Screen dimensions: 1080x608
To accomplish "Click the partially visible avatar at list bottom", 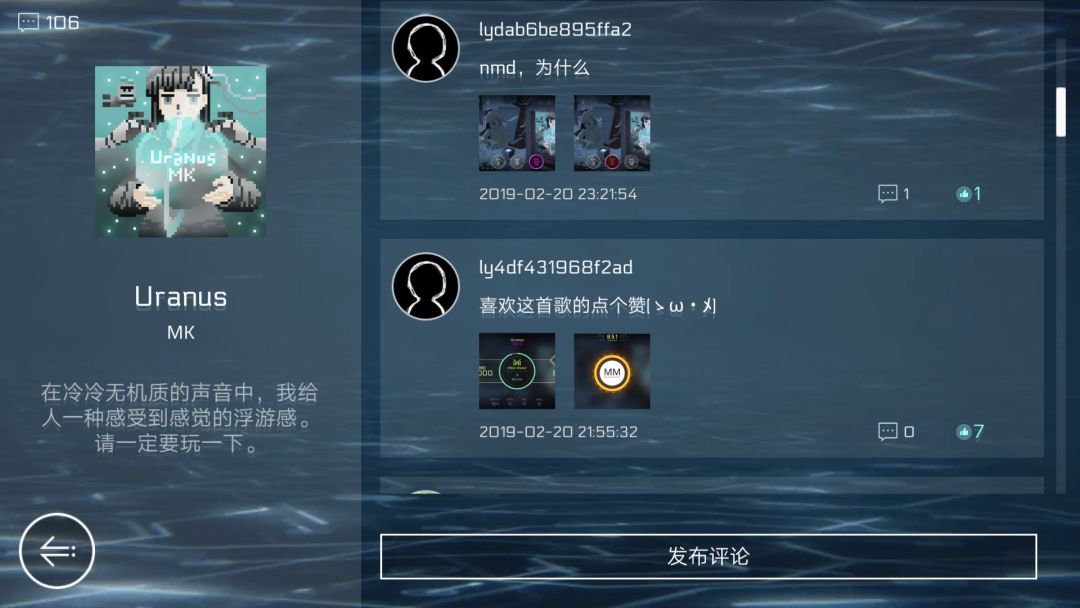I will pos(426,492).
